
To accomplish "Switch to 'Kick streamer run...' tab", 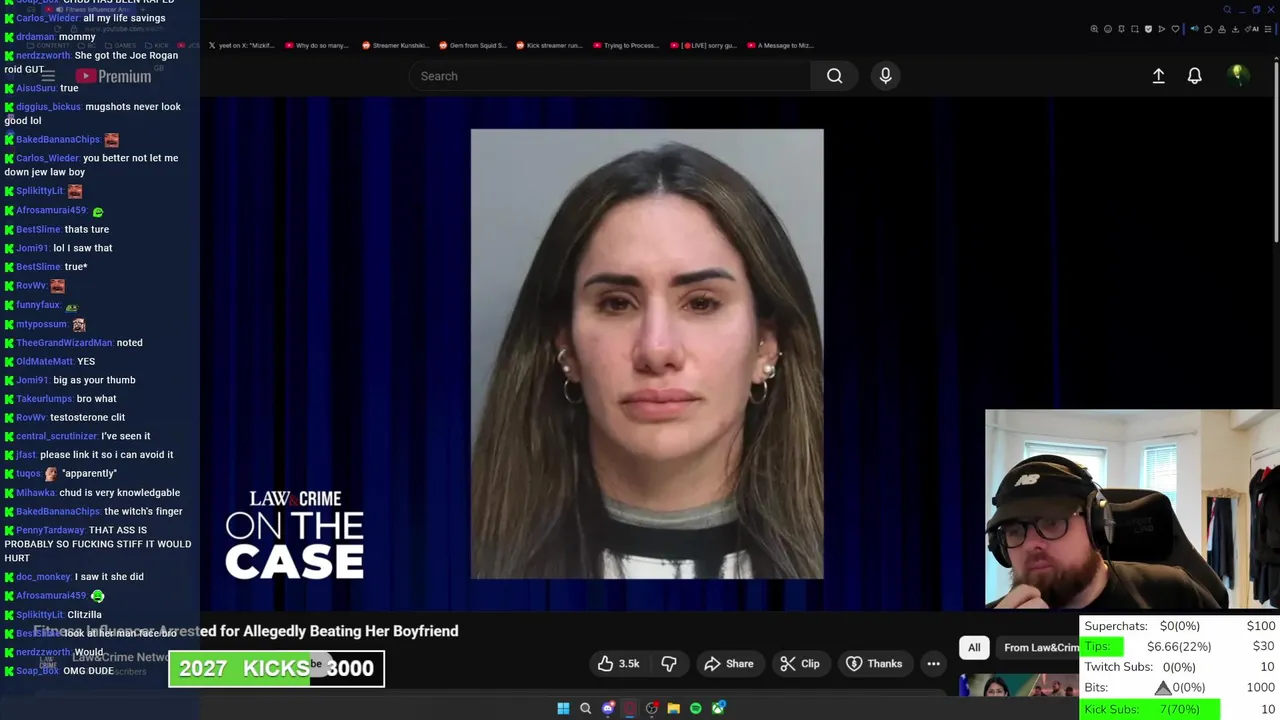I will 549,45.
